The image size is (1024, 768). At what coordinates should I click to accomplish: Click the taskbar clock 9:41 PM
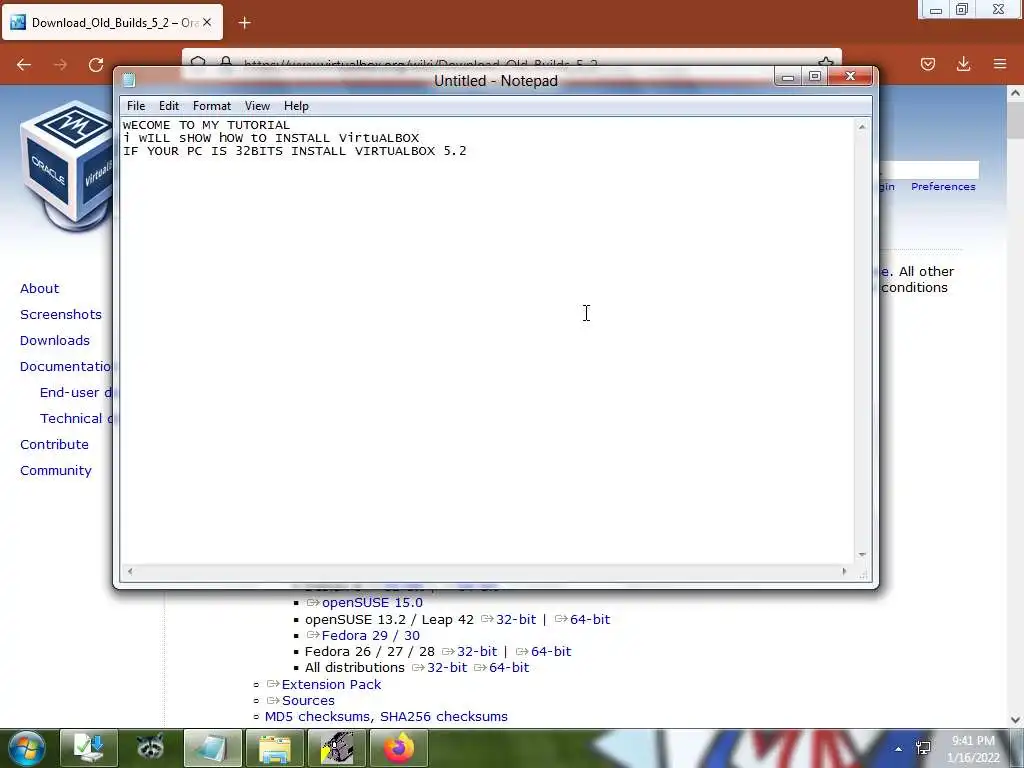[973, 749]
